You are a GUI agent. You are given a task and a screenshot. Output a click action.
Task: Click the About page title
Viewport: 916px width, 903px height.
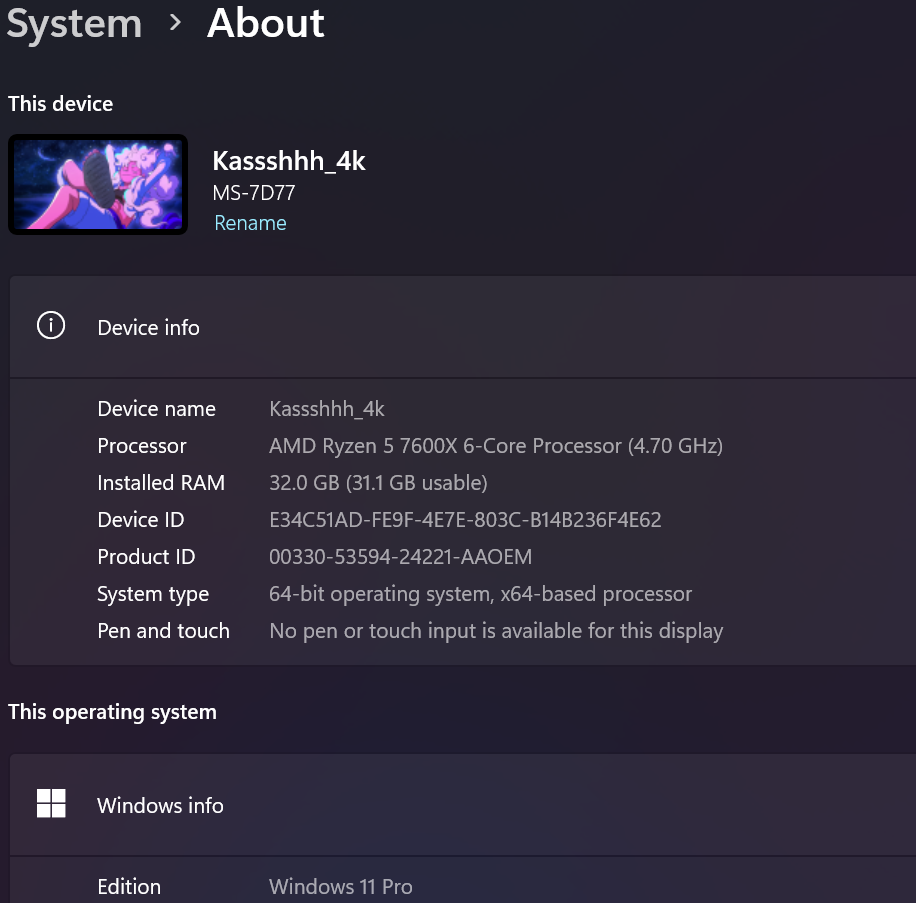pyautogui.click(x=265, y=23)
